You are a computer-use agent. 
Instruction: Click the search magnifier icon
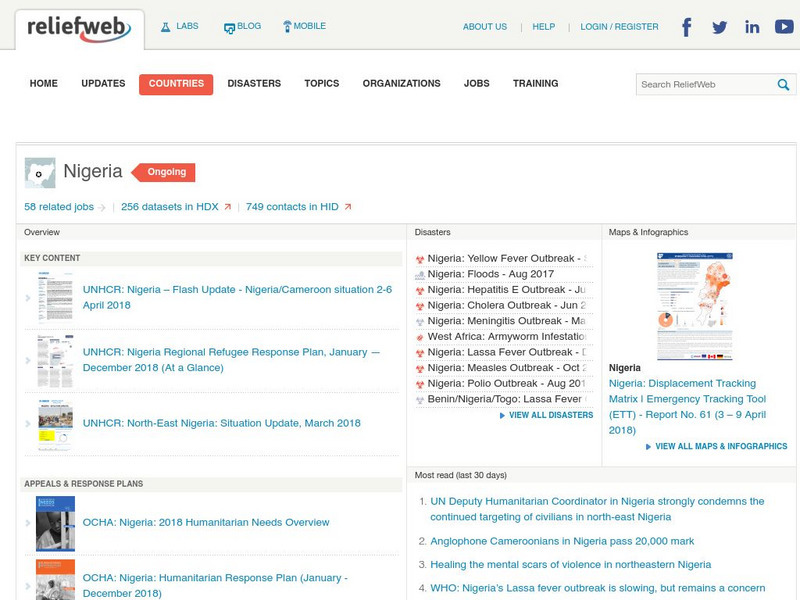[x=783, y=85]
